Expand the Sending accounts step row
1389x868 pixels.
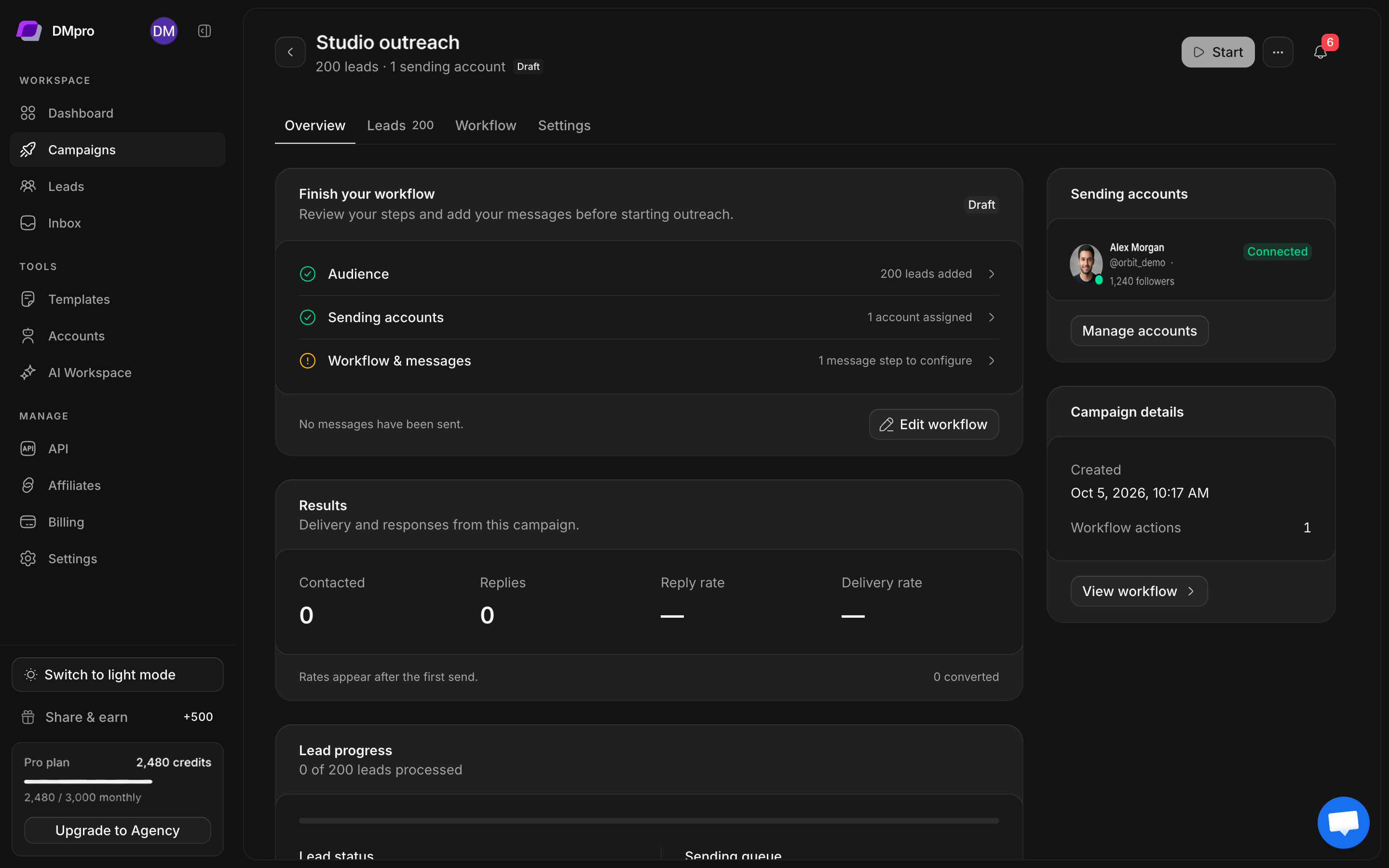[649, 317]
